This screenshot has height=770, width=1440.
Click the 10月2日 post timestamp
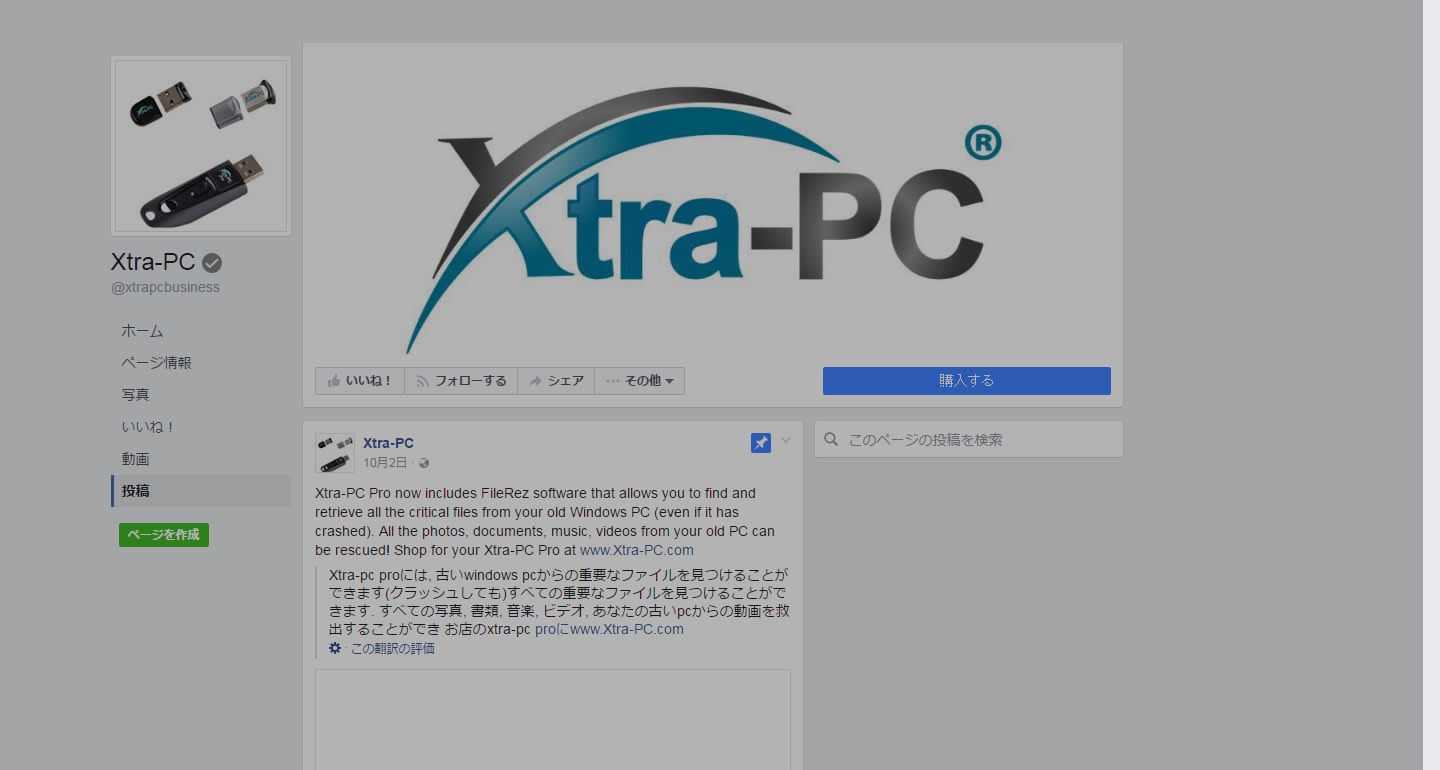(385, 463)
